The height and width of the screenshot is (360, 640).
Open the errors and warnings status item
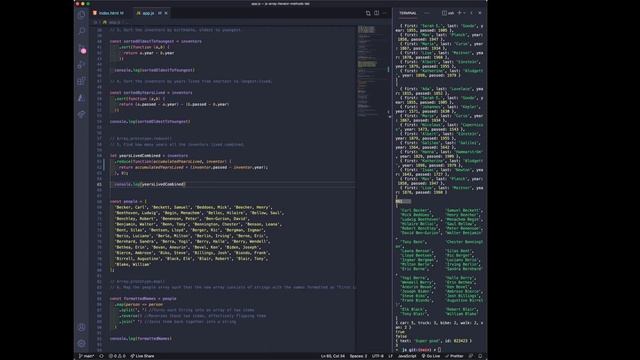click(117, 356)
